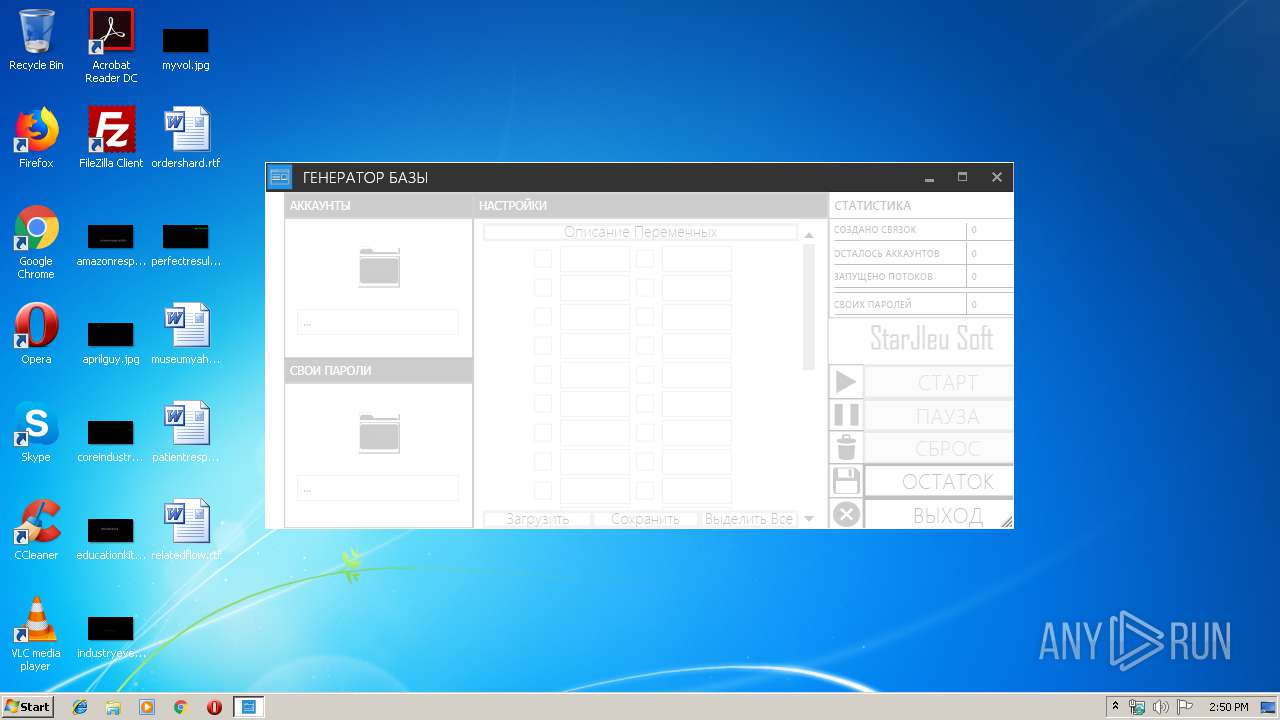
Task: Click the ОСТАТОК button
Action: (x=939, y=481)
